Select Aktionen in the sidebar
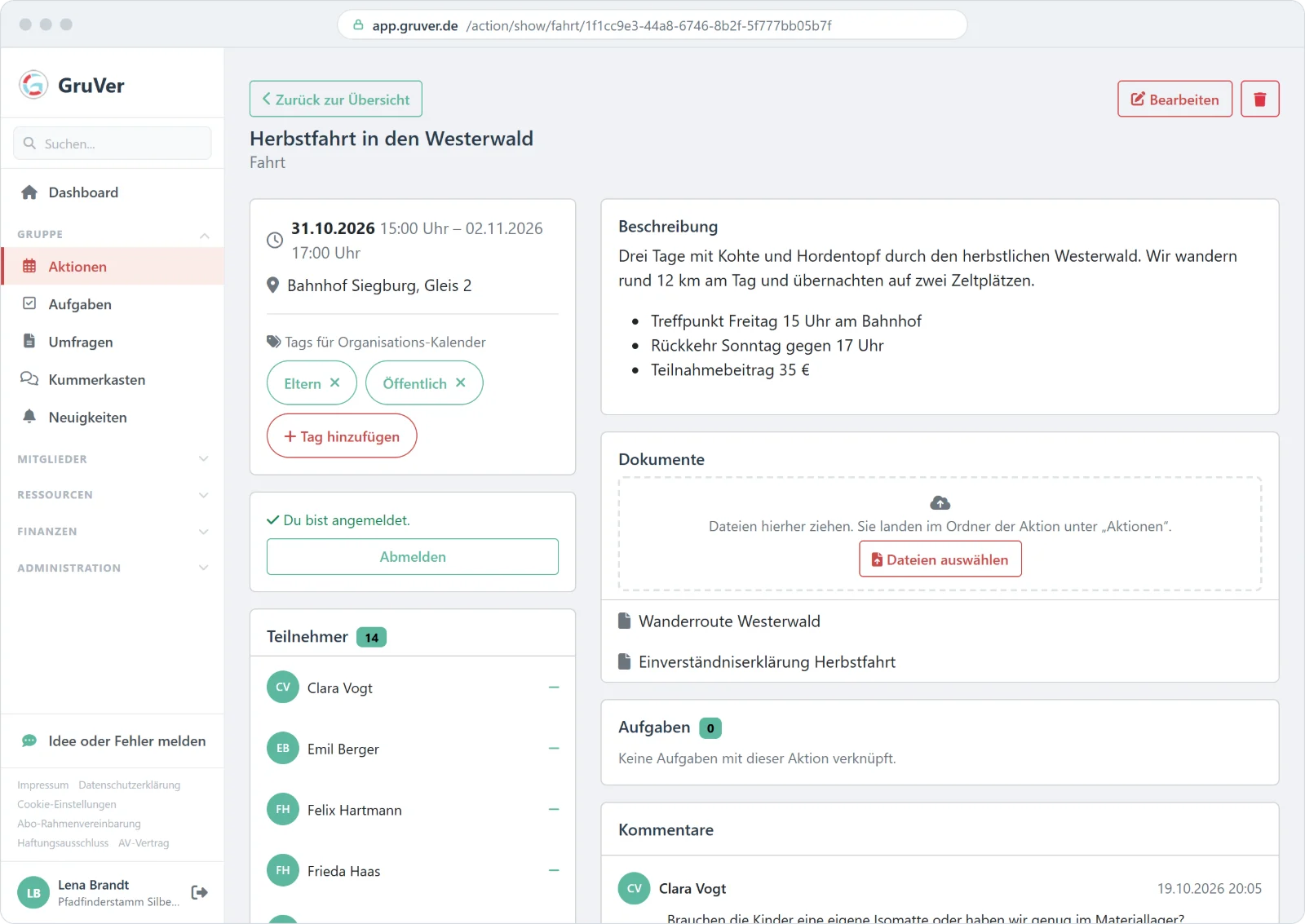The height and width of the screenshot is (924, 1305). pyautogui.click(x=113, y=267)
